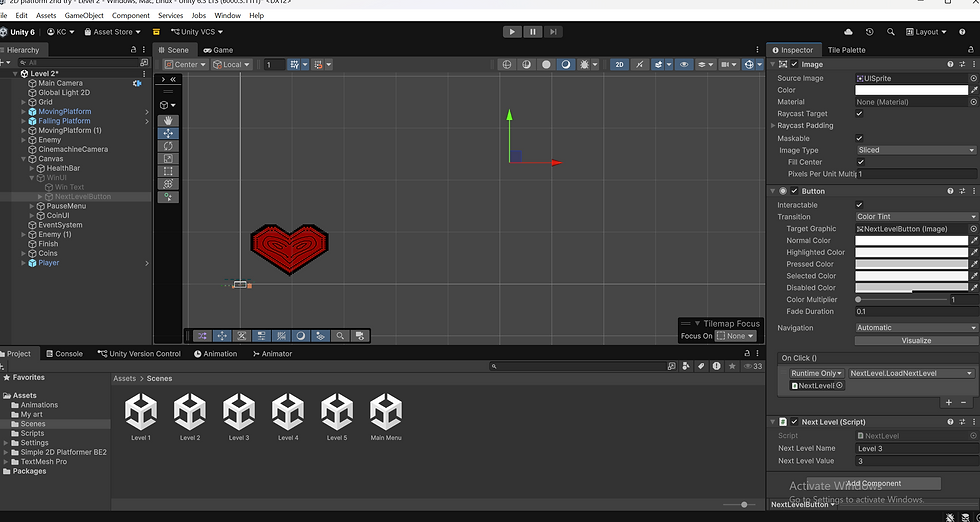Click Source Image object picker circle
Image resolution: width=980 pixels, height=522 pixels.
pos(973,78)
